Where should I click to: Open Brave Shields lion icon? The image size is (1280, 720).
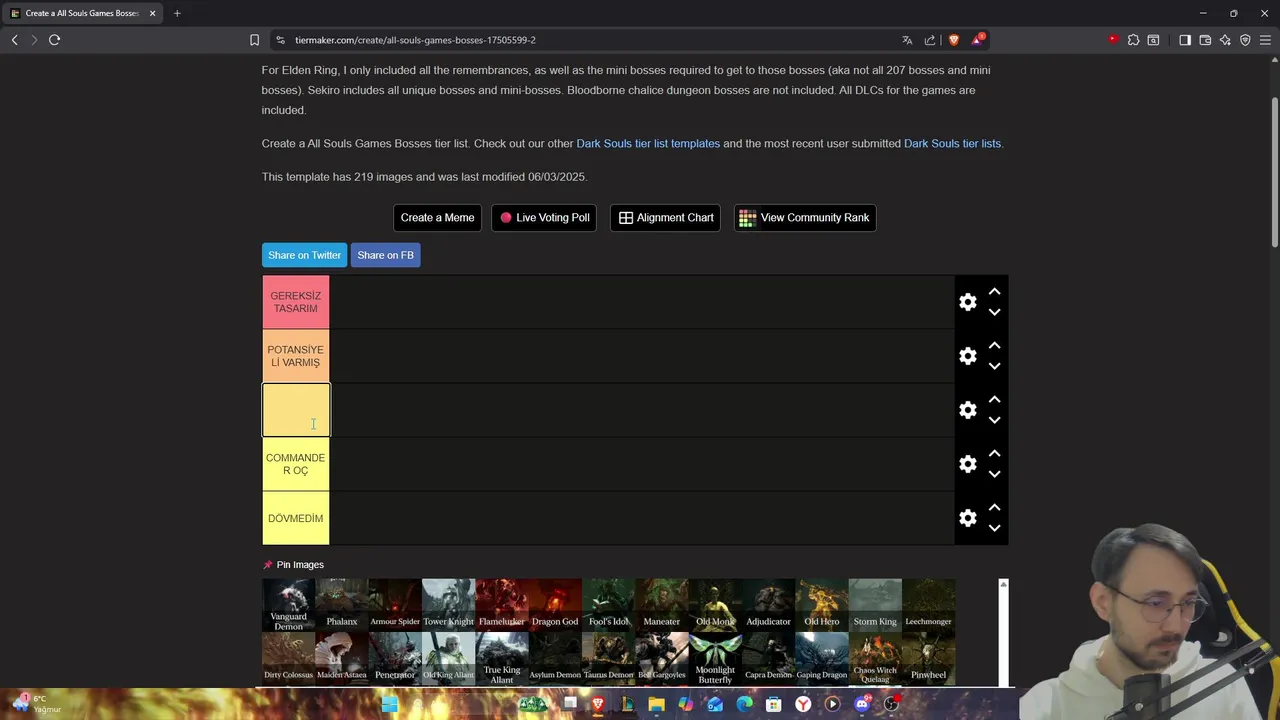tap(953, 40)
